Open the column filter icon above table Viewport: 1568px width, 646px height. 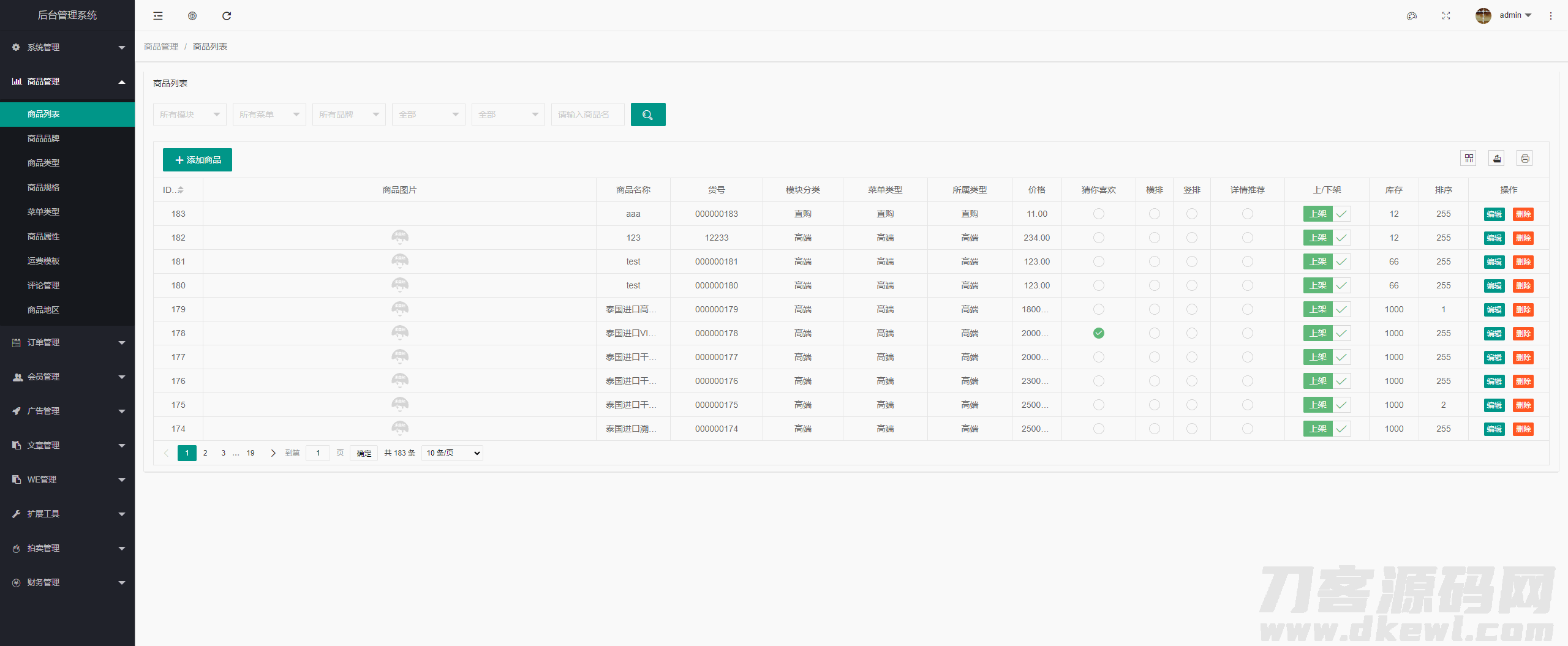(1469, 159)
